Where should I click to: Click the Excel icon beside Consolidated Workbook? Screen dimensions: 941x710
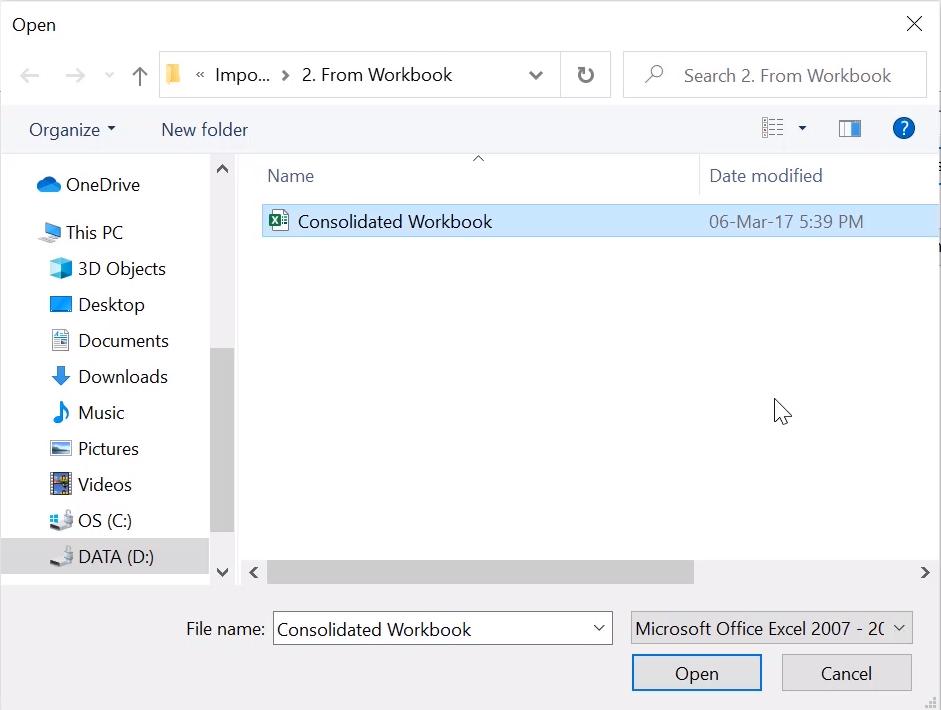coord(278,221)
